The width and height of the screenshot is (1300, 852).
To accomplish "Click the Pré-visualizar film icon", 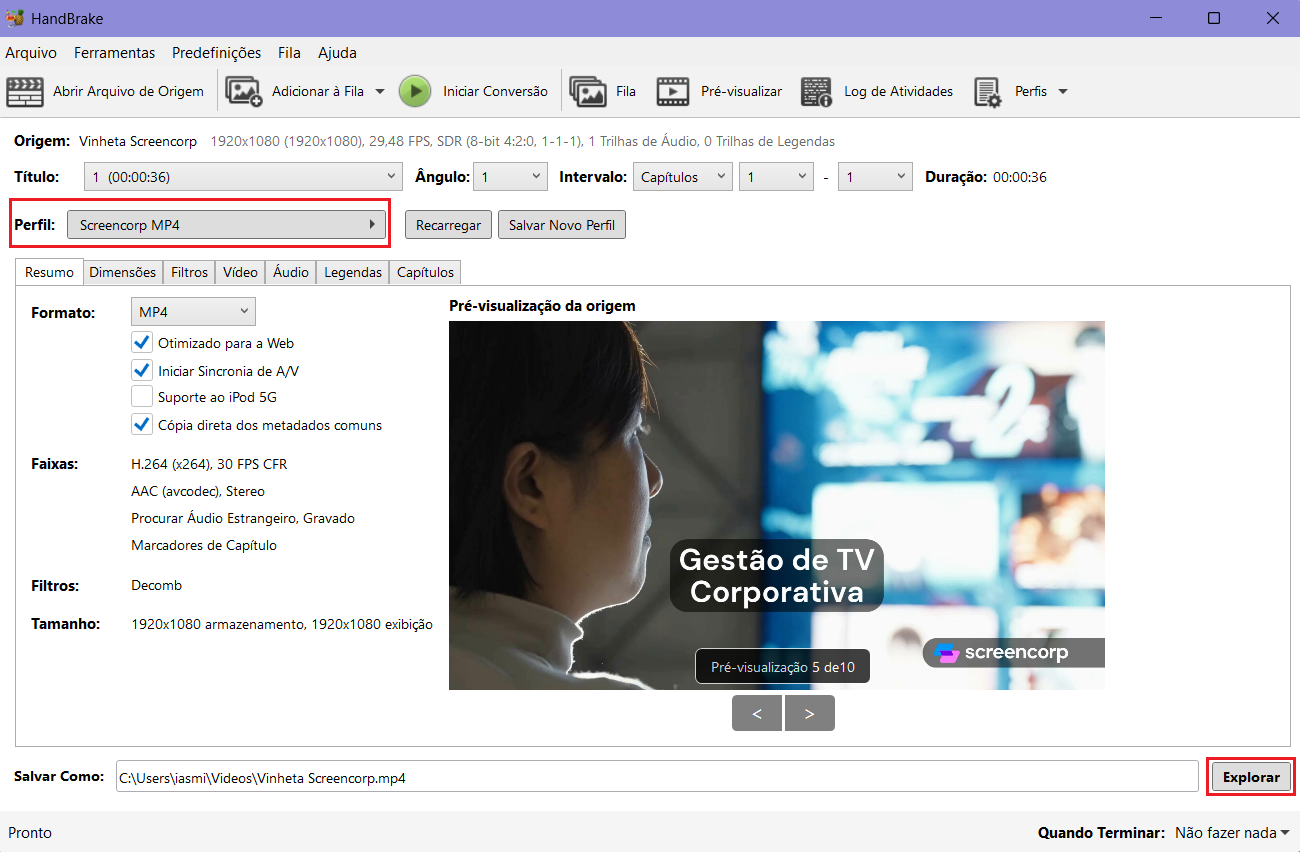I will (x=672, y=92).
